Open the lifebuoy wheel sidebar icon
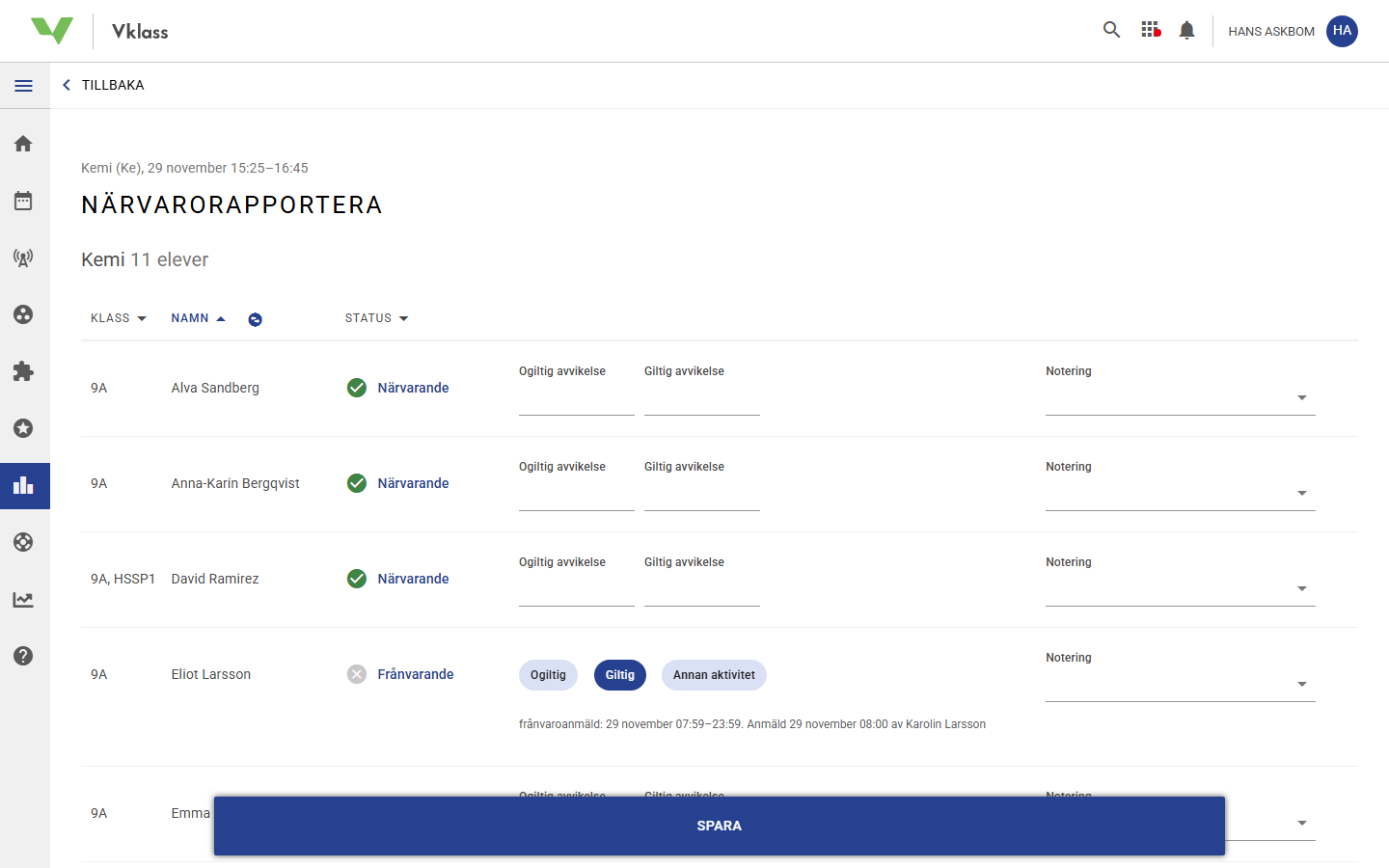This screenshot has height=868, width=1389. [24, 542]
